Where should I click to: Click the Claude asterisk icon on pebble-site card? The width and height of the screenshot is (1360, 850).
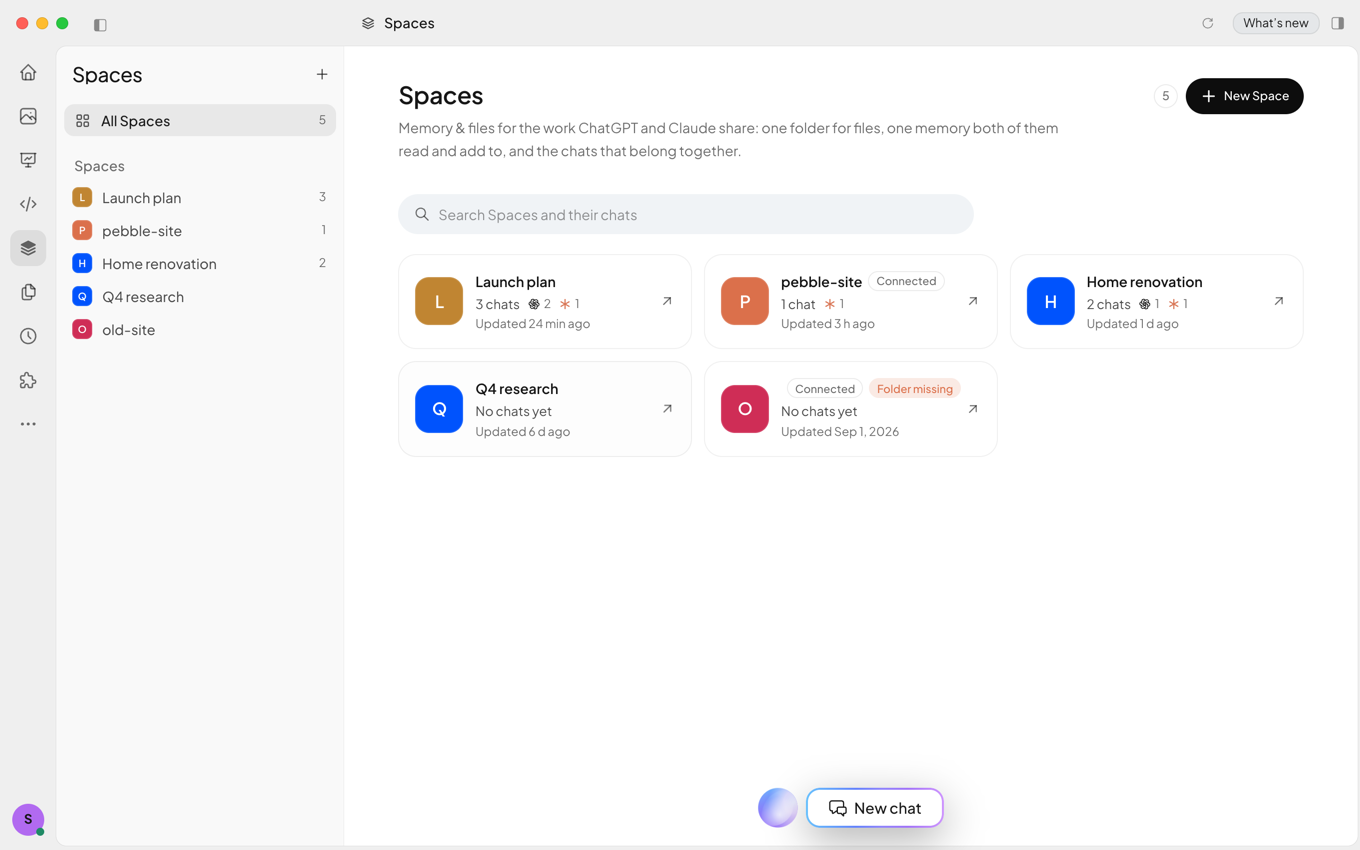[830, 304]
